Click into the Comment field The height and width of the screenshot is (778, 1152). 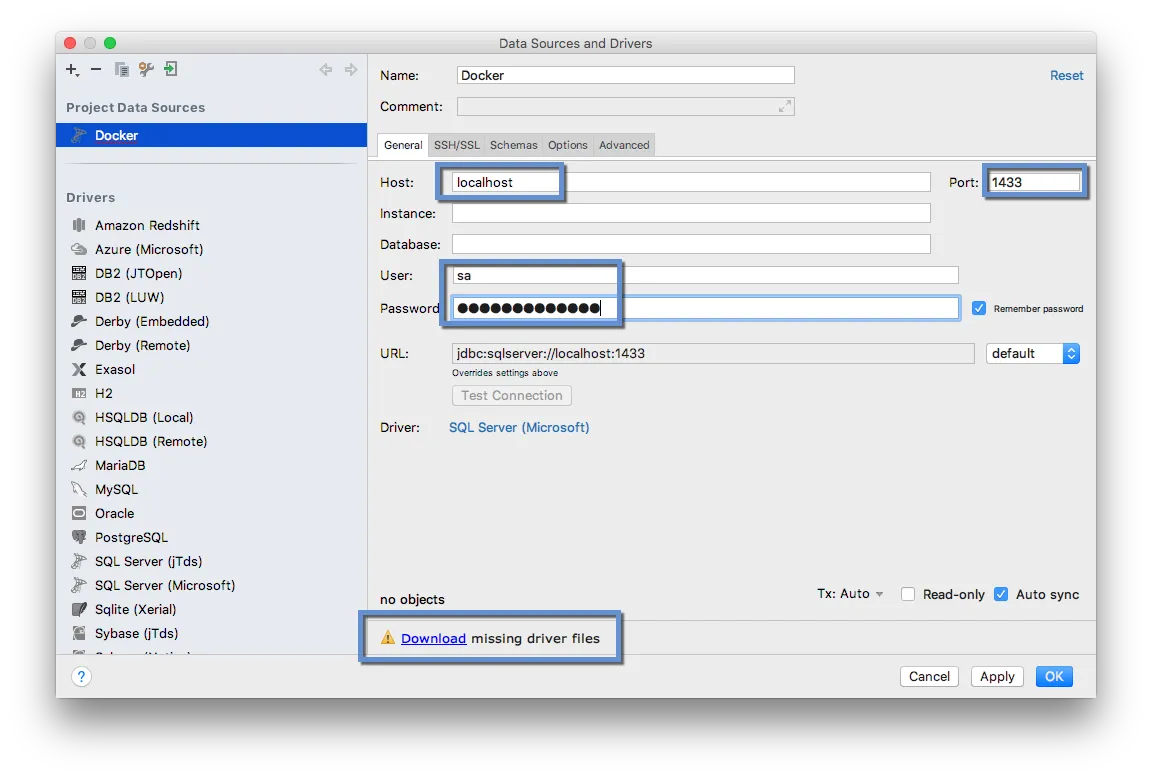pyautogui.click(x=625, y=107)
